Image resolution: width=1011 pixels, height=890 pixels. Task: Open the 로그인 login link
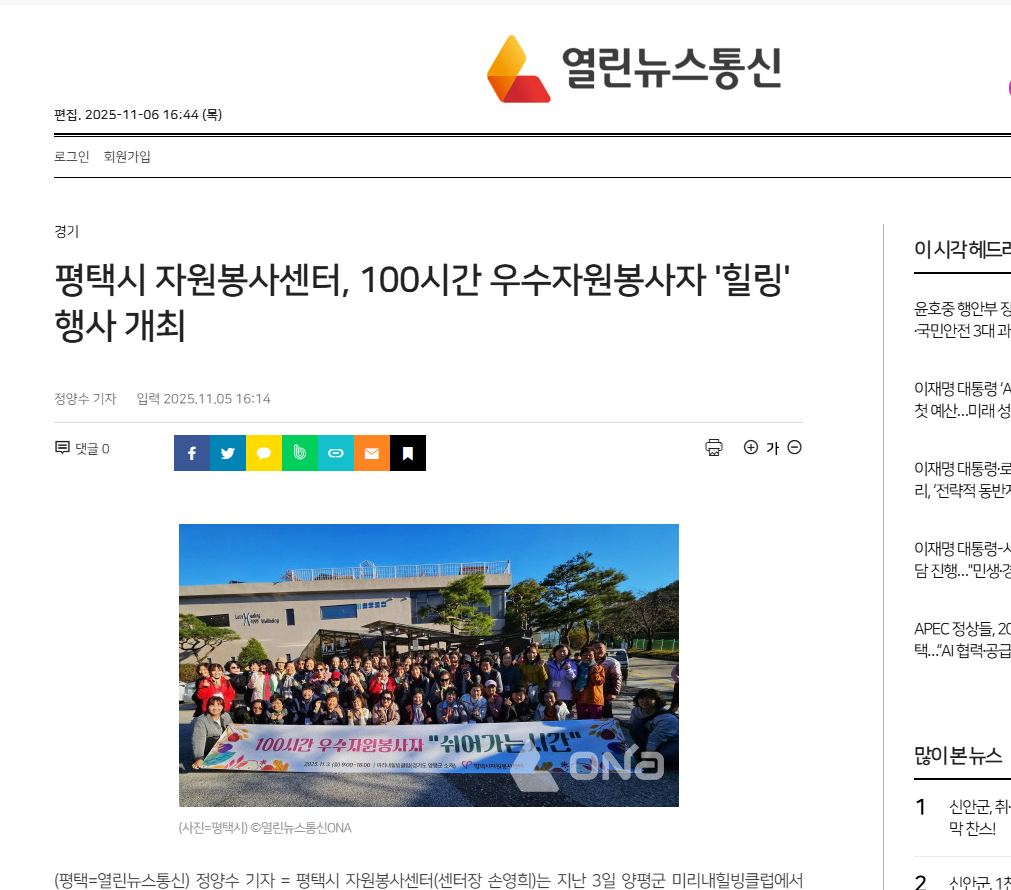(71, 157)
